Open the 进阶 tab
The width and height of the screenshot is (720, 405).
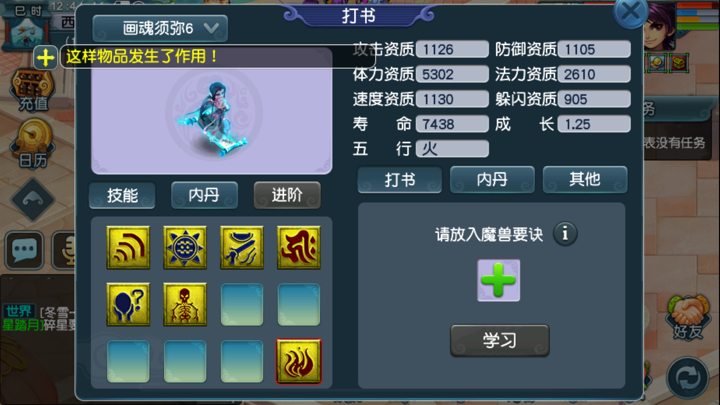(x=287, y=195)
